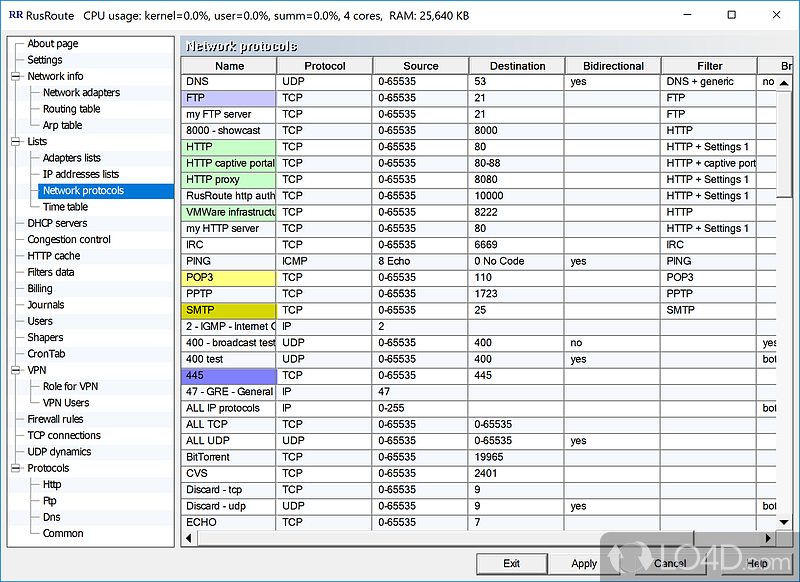Collapse the Lists tree node

(x=16, y=142)
